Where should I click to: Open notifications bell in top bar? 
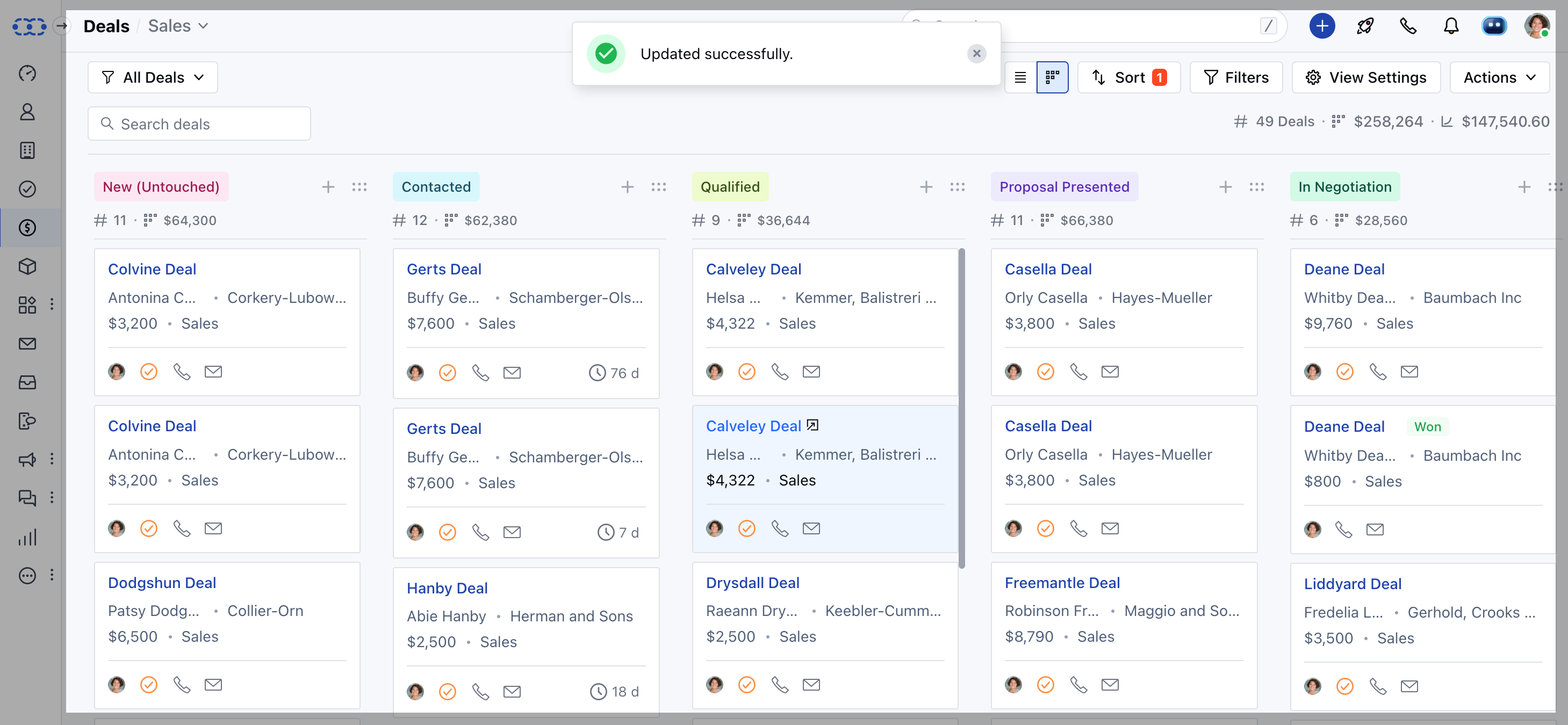point(1451,26)
